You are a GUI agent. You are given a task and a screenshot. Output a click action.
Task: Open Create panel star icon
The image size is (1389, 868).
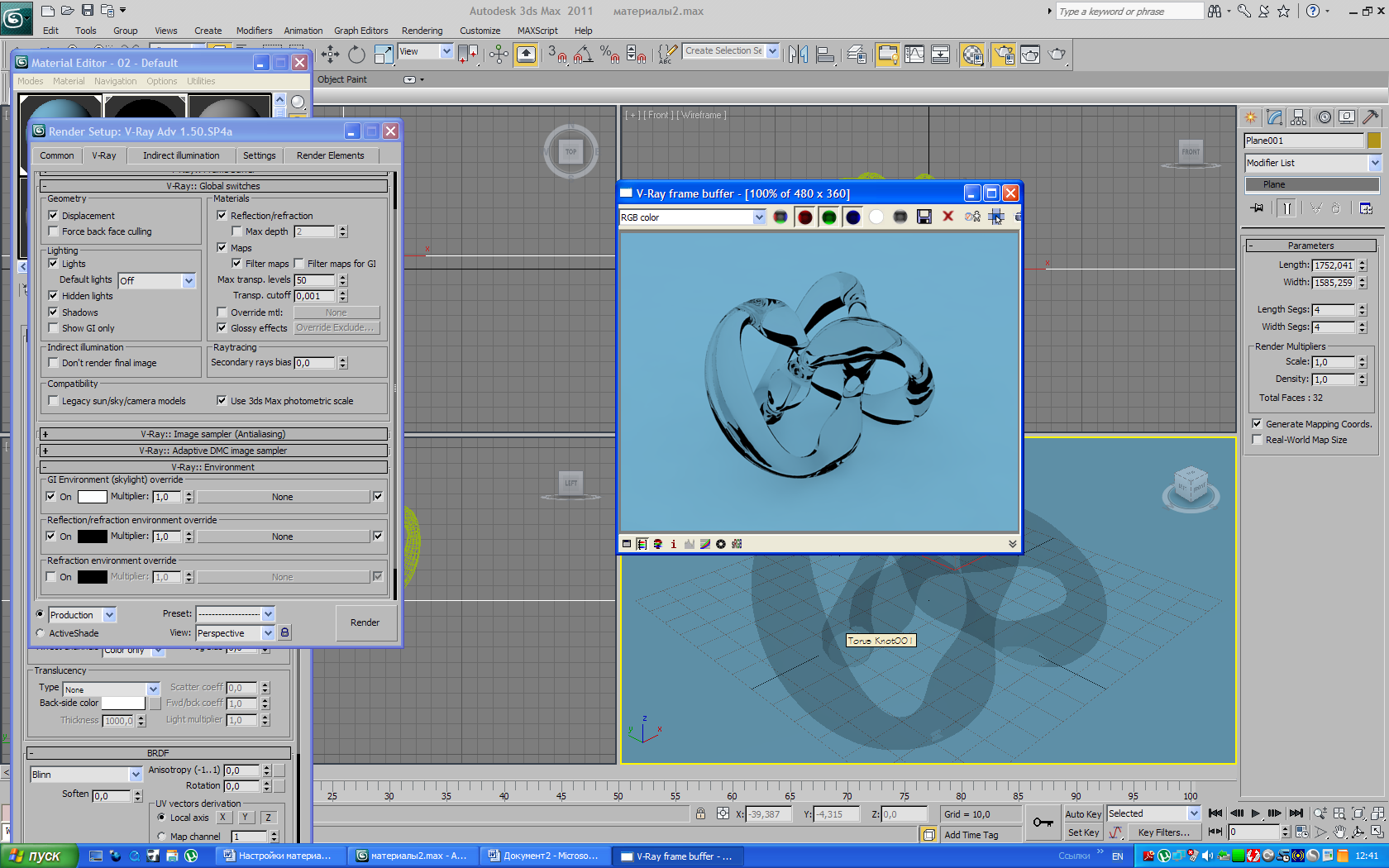click(x=1251, y=117)
